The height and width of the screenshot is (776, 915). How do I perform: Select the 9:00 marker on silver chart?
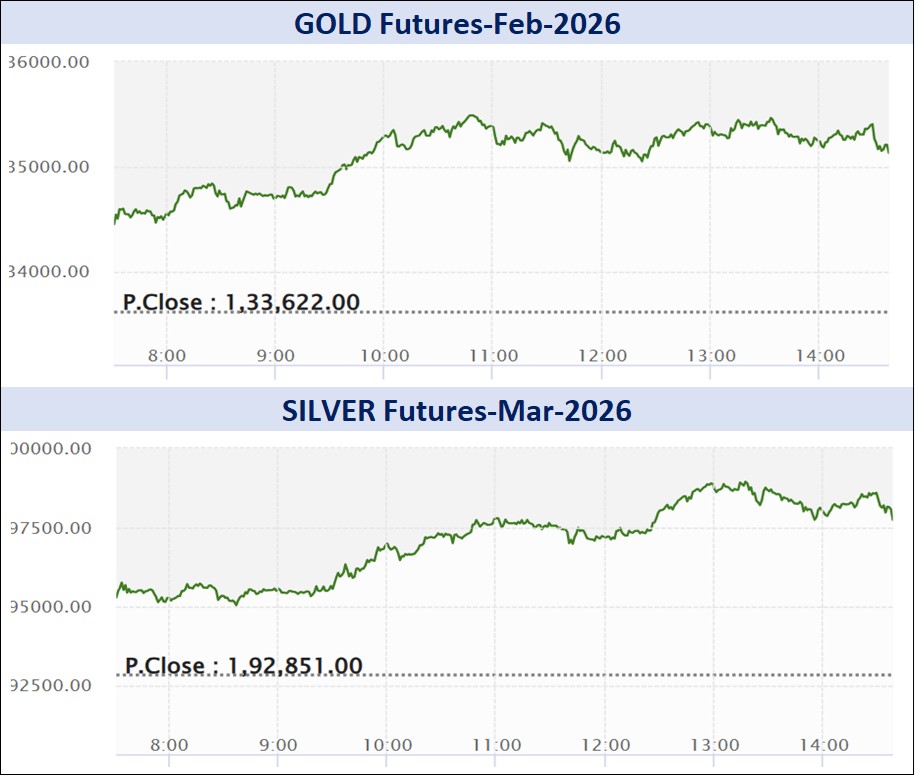click(x=278, y=745)
